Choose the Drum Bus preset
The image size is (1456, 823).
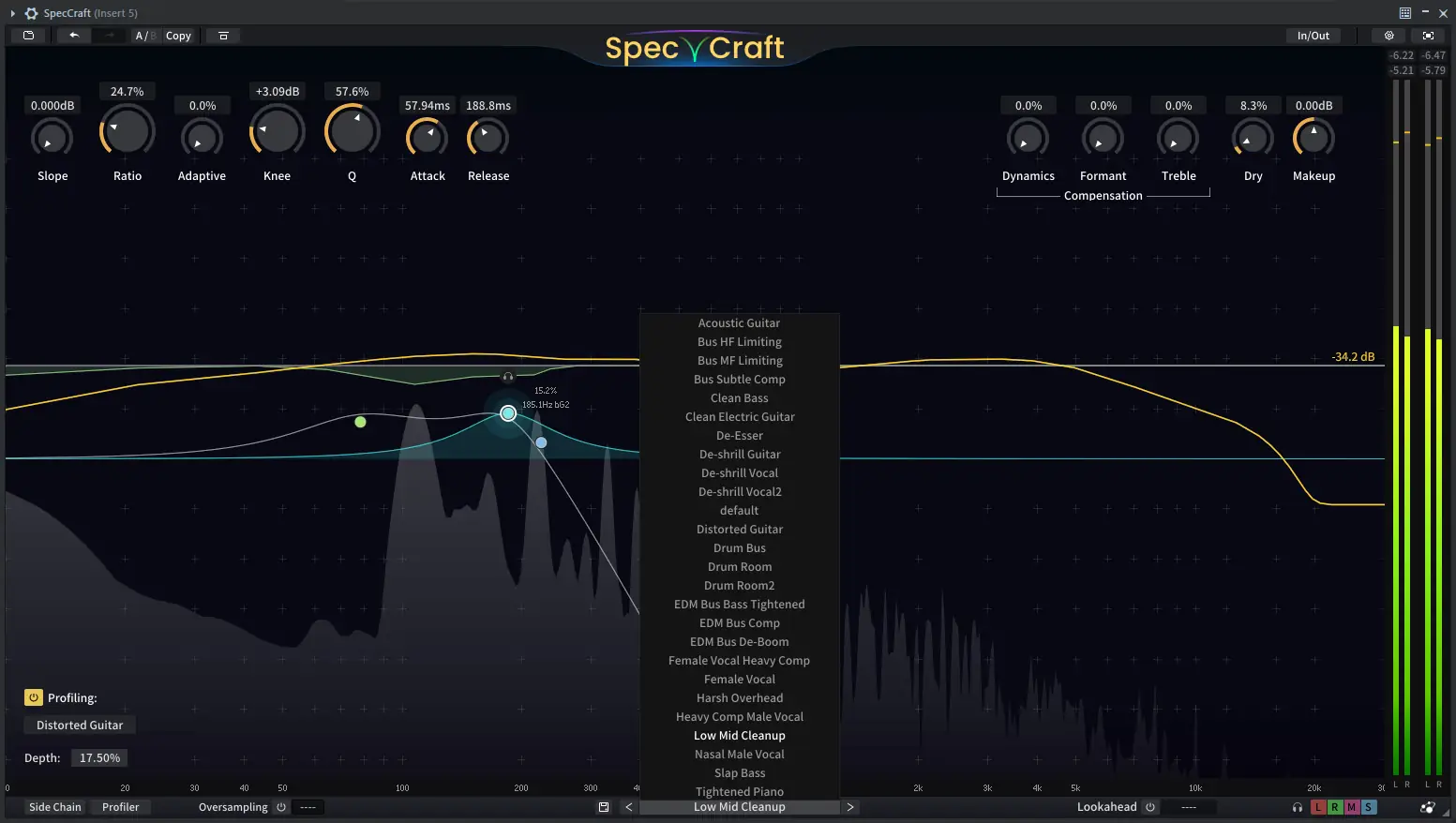(x=740, y=548)
